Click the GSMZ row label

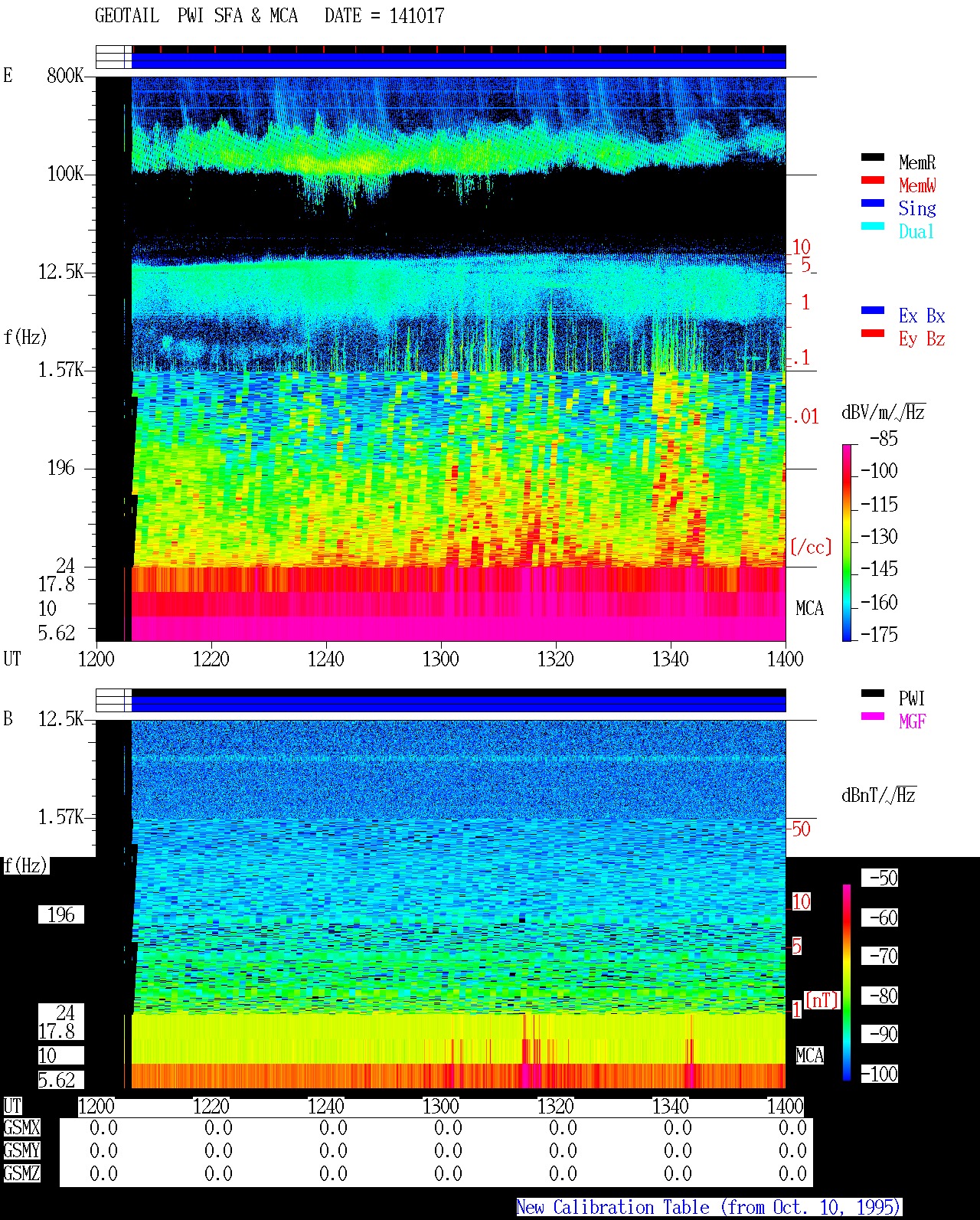pyautogui.click(x=21, y=1173)
